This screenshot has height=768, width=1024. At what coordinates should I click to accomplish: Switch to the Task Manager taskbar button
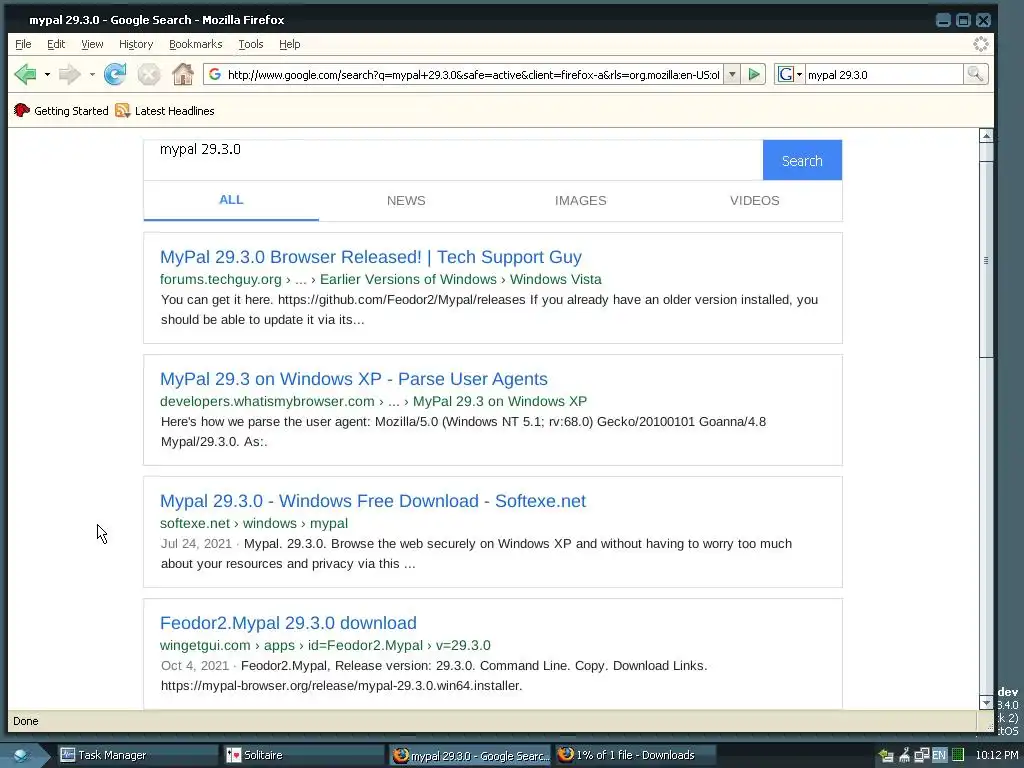point(137,756)
